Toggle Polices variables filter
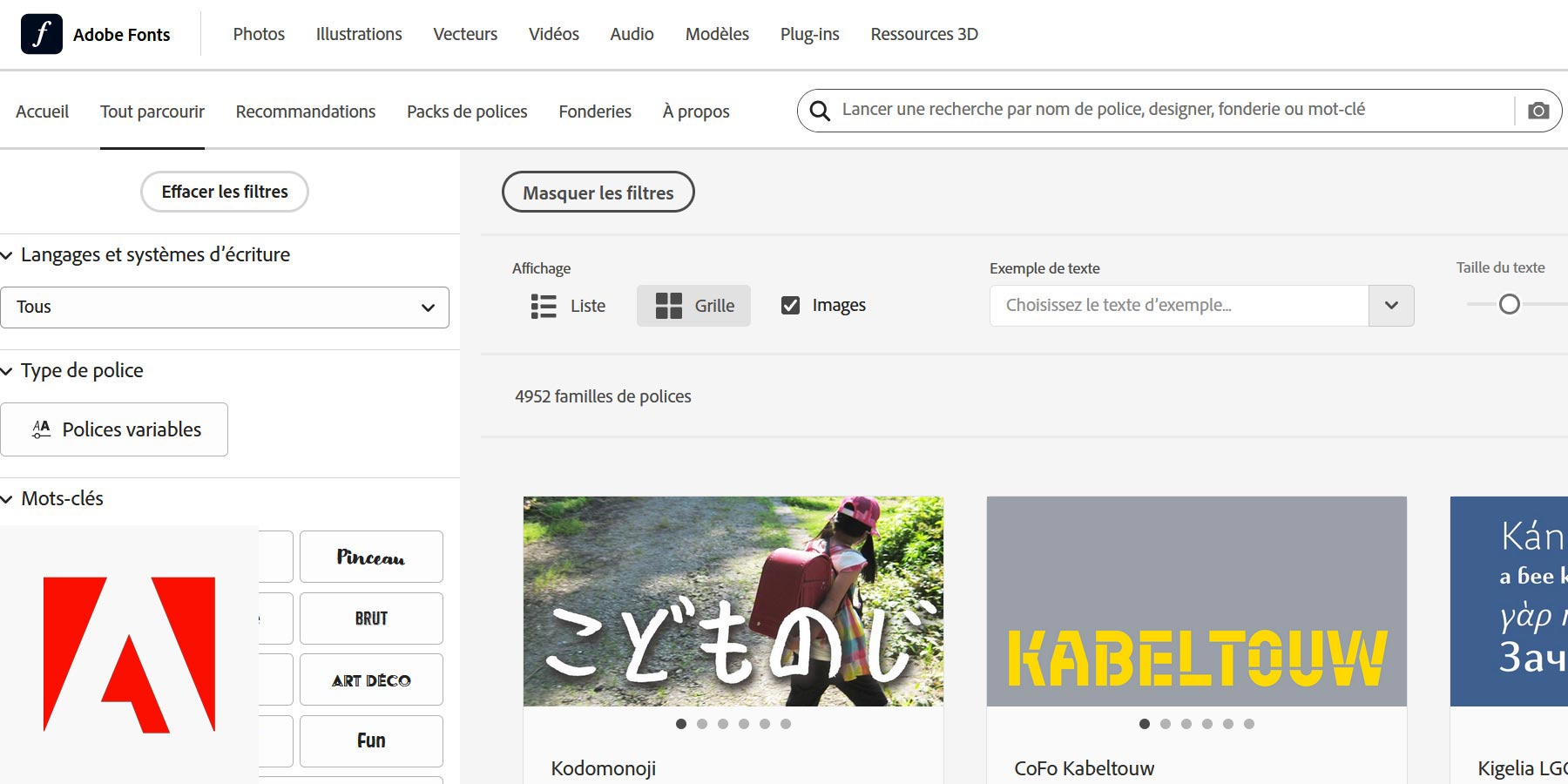This screenshot has height=784, width=1568. click(114, 429)
